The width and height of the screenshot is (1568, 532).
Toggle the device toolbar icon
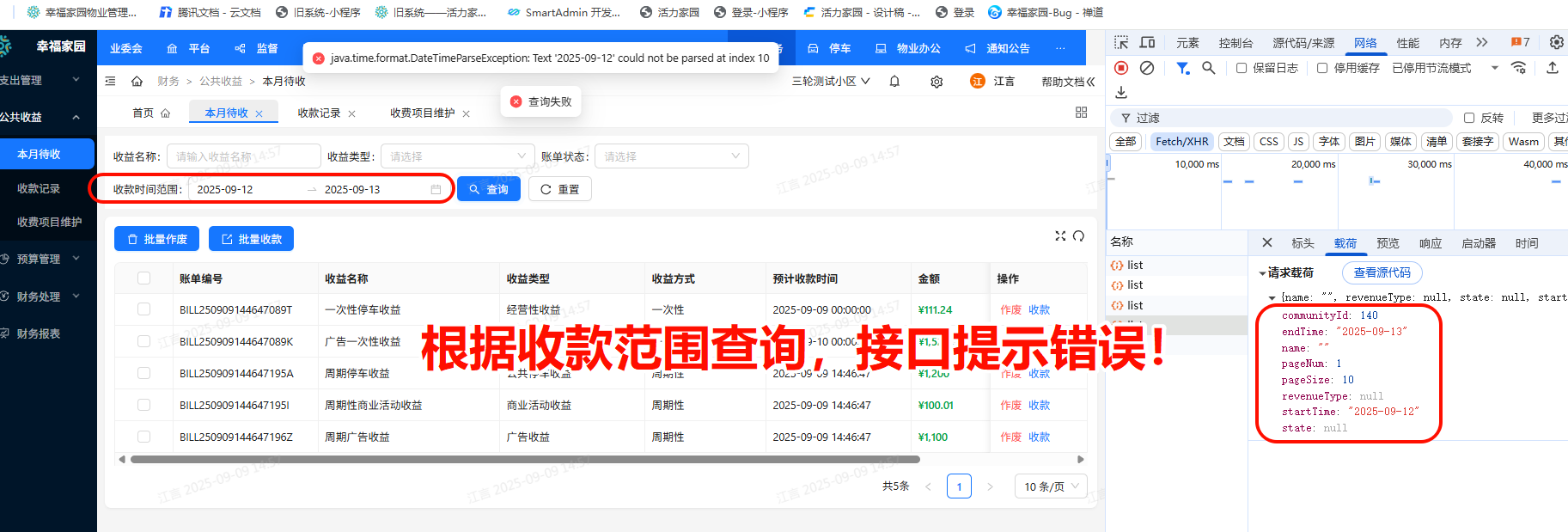[x=1147, y=43]
